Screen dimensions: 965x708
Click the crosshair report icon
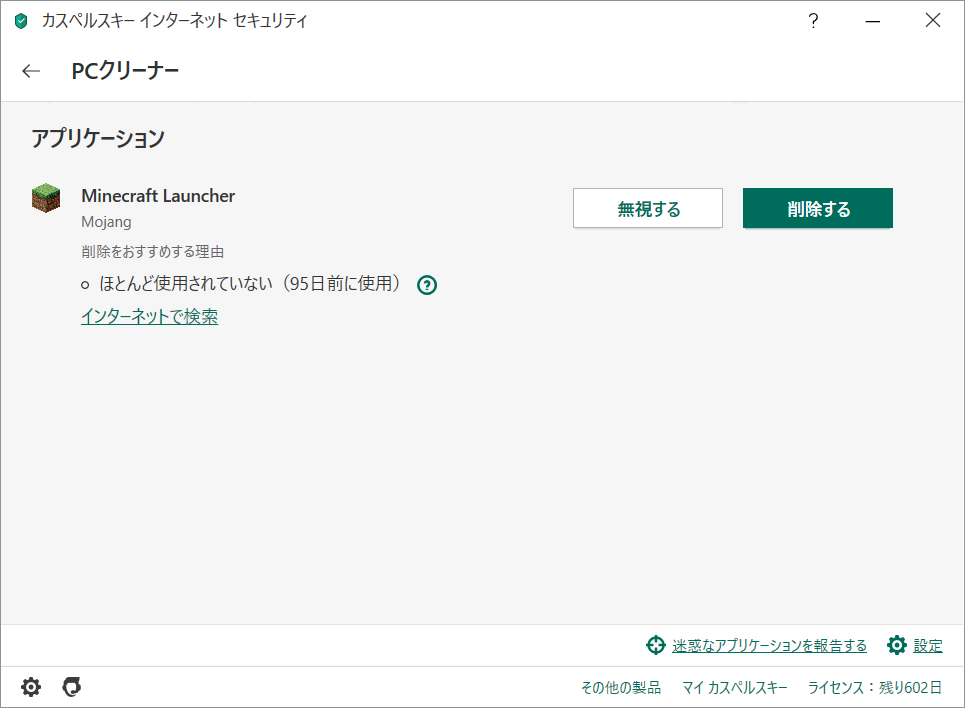[x=655, y=645]
